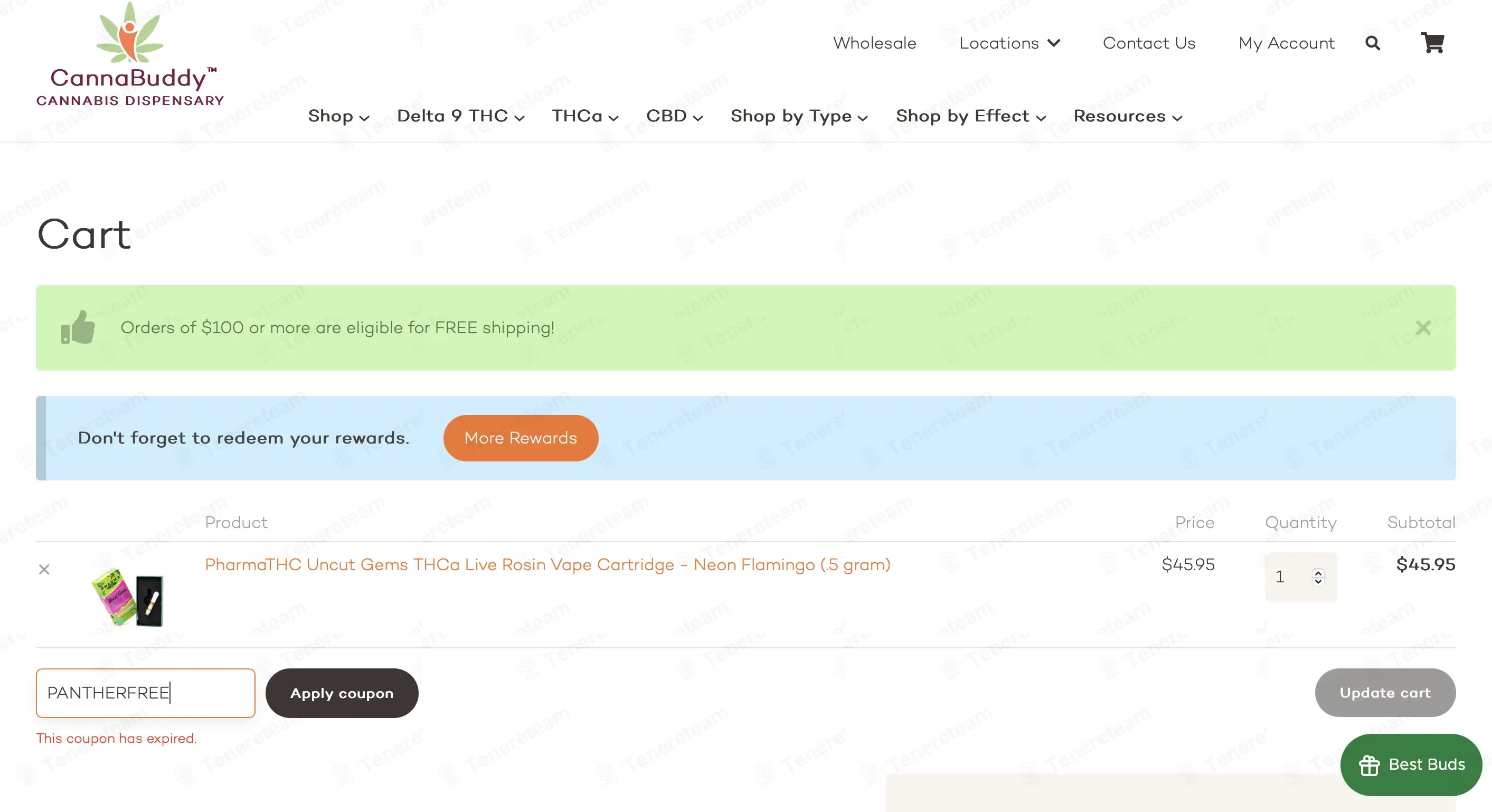
Task: Click the Price column header
Action: [x=1194, y=522]
